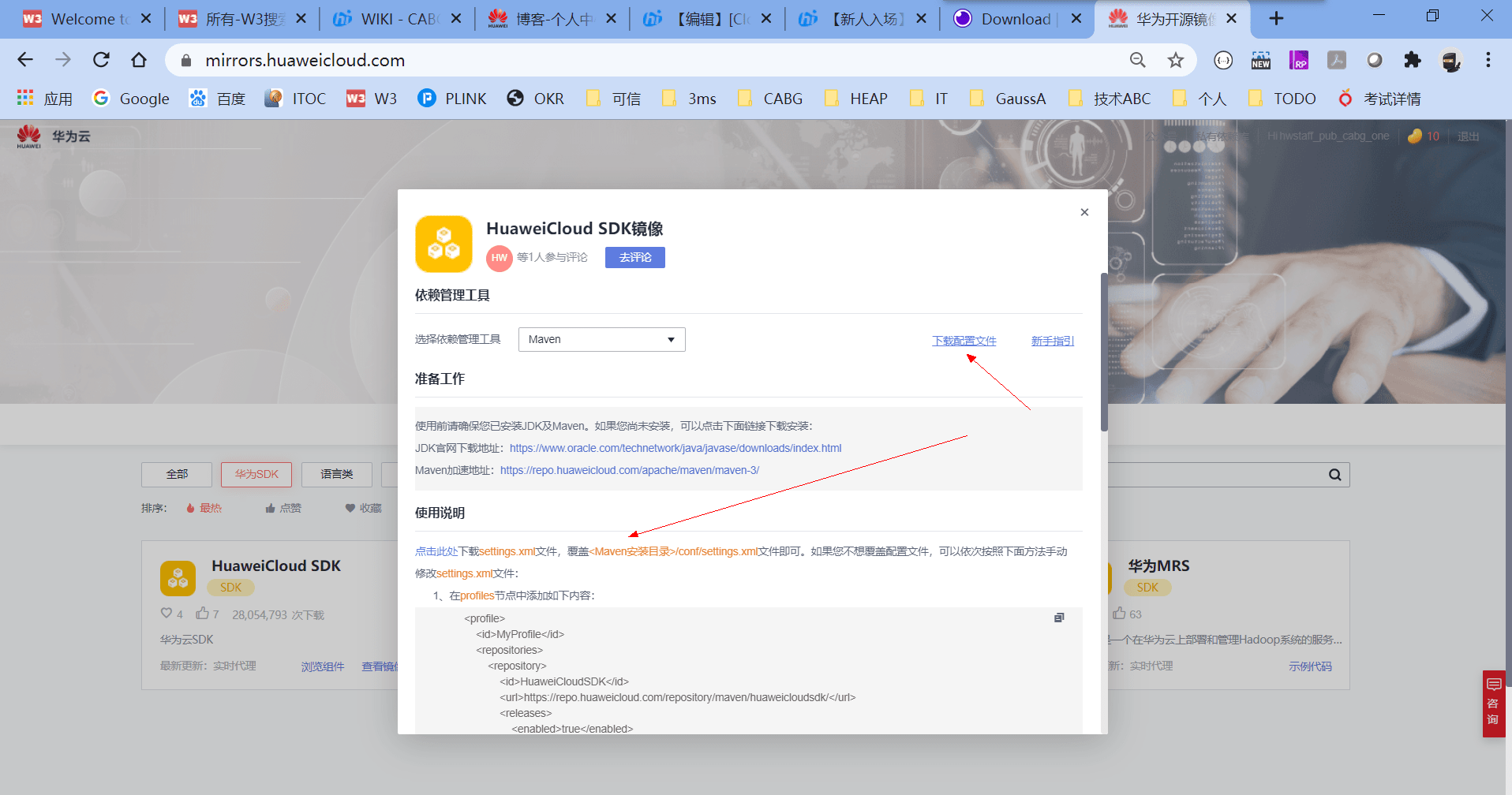Open the TODO bookmark folder

1282,99
